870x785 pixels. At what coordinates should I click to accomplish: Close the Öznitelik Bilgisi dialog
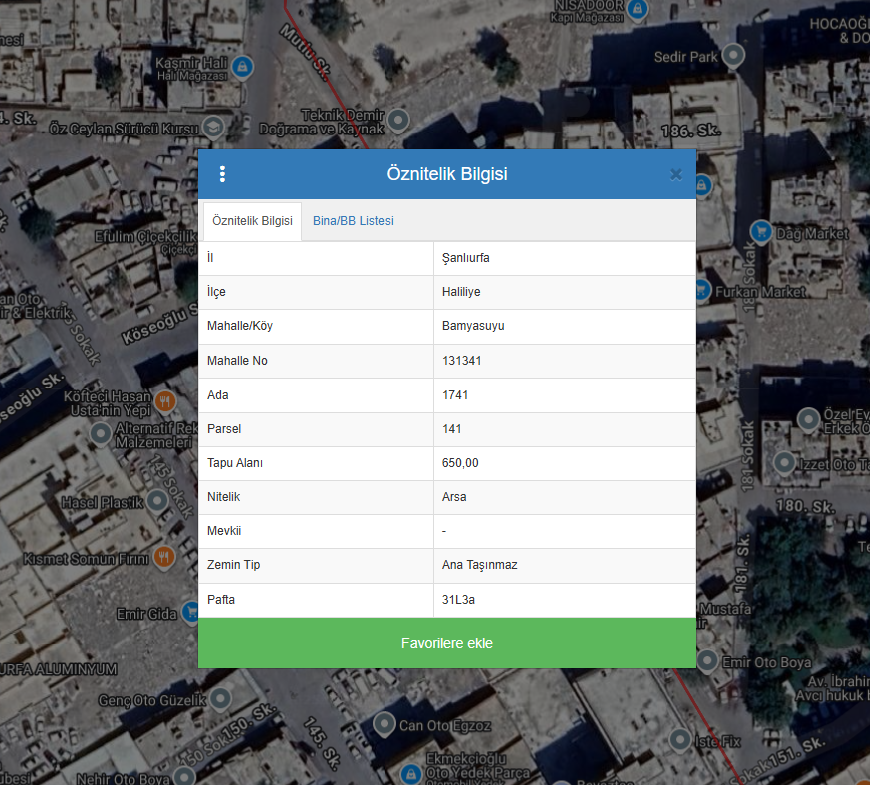[x=676, y=174]
